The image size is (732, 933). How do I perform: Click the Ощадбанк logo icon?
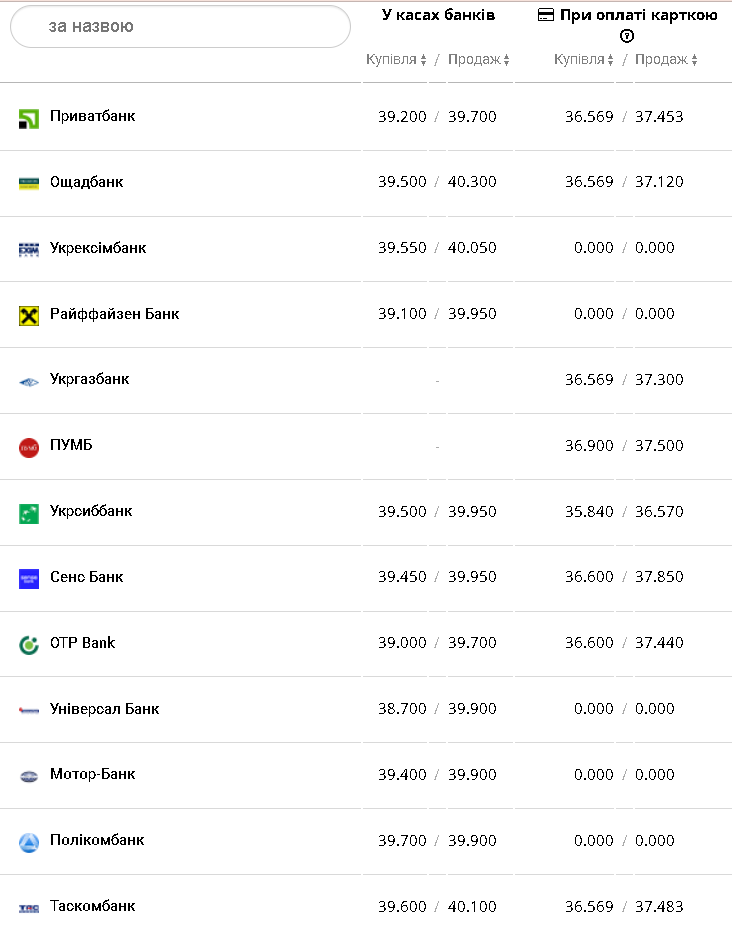[x=28, y=183]
